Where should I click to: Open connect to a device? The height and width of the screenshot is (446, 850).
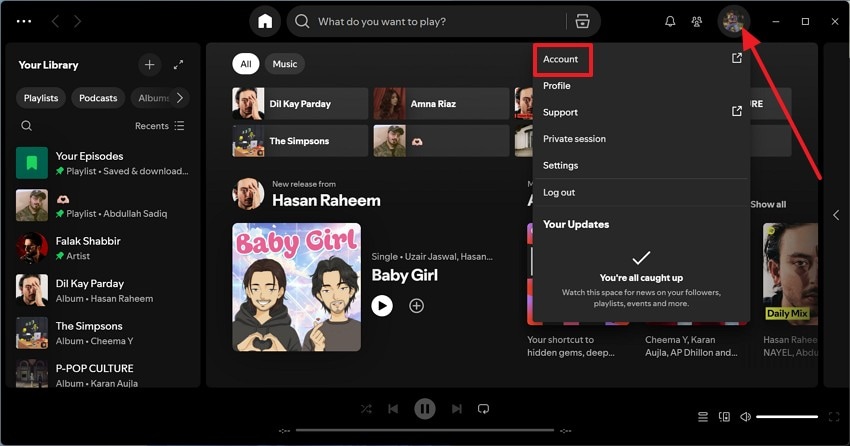tap(724, 417)
